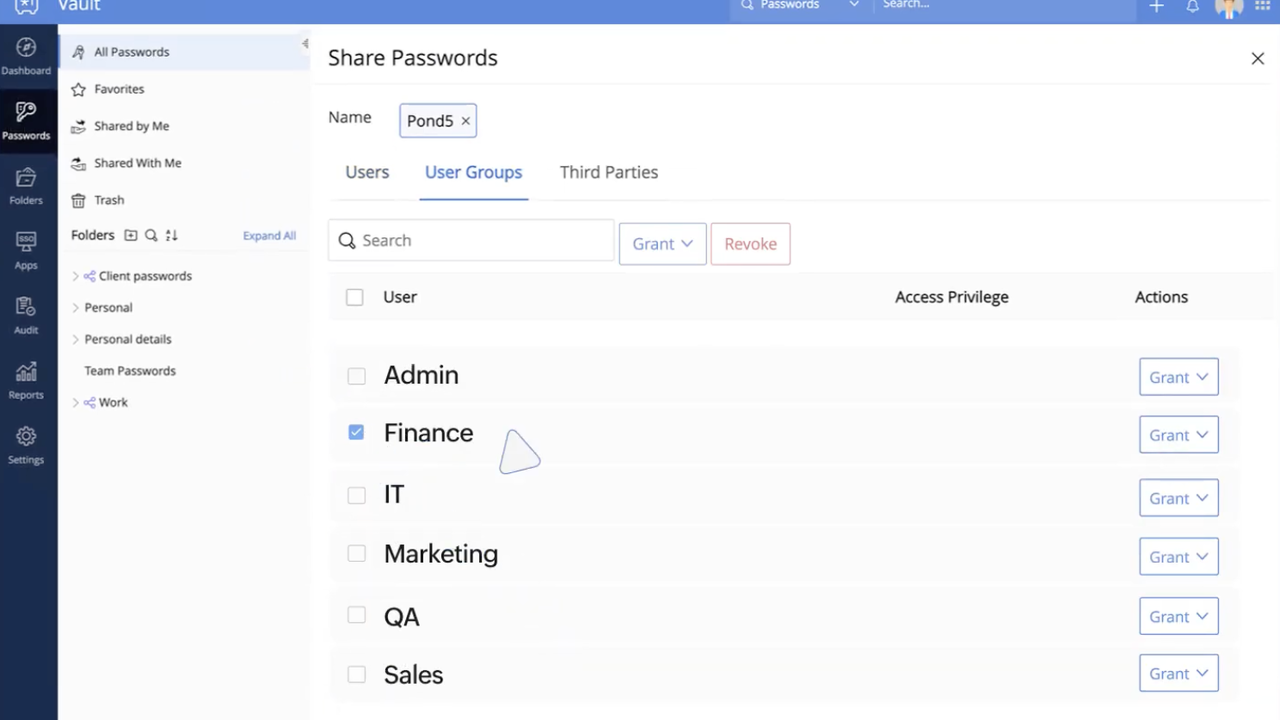
Task: Open the Grant dropdown for Marketing
Action: point(1178,556)
